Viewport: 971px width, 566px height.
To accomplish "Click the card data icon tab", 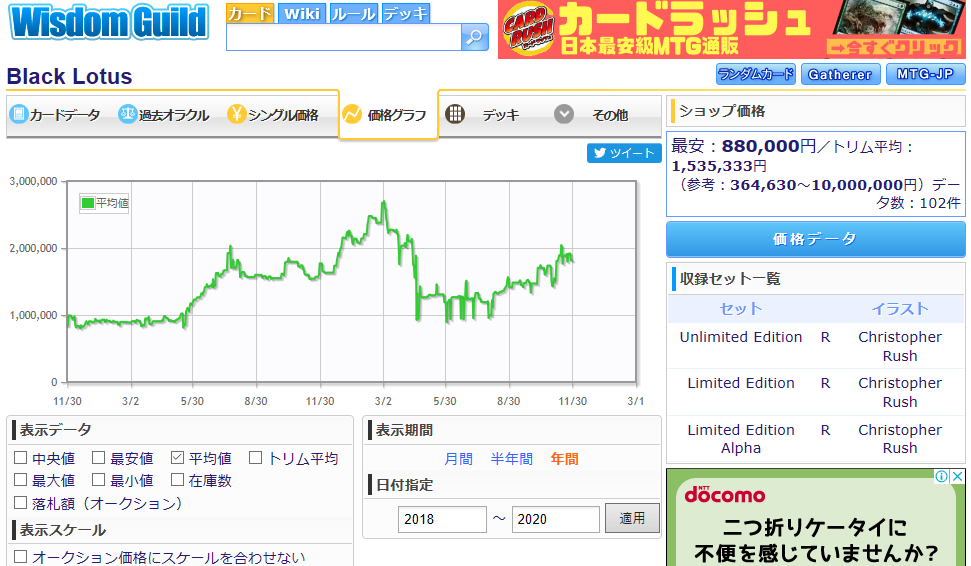I will (19, 115).
